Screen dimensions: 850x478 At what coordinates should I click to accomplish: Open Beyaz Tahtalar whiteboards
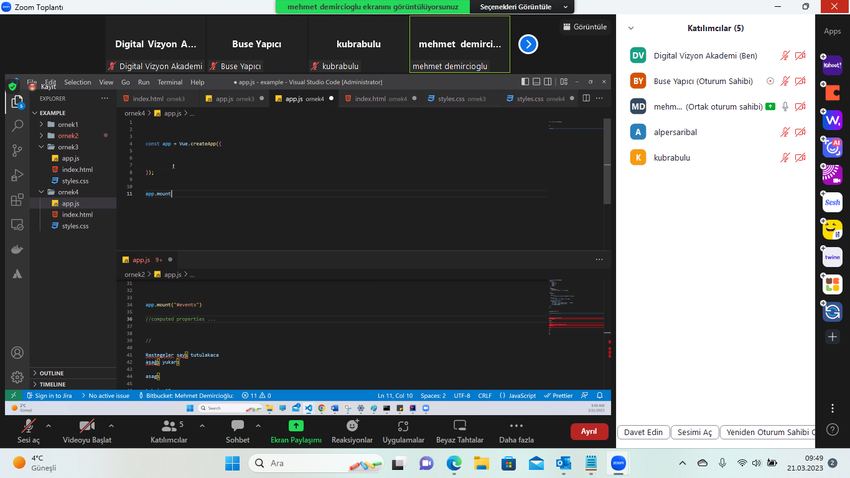(460, 431)
